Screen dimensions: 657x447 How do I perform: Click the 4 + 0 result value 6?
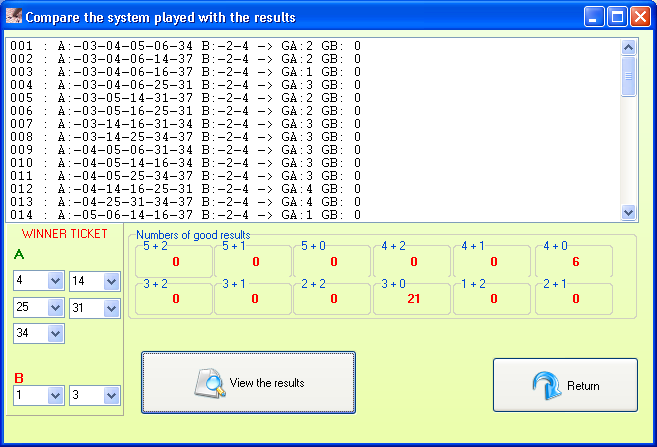(576, 262)
